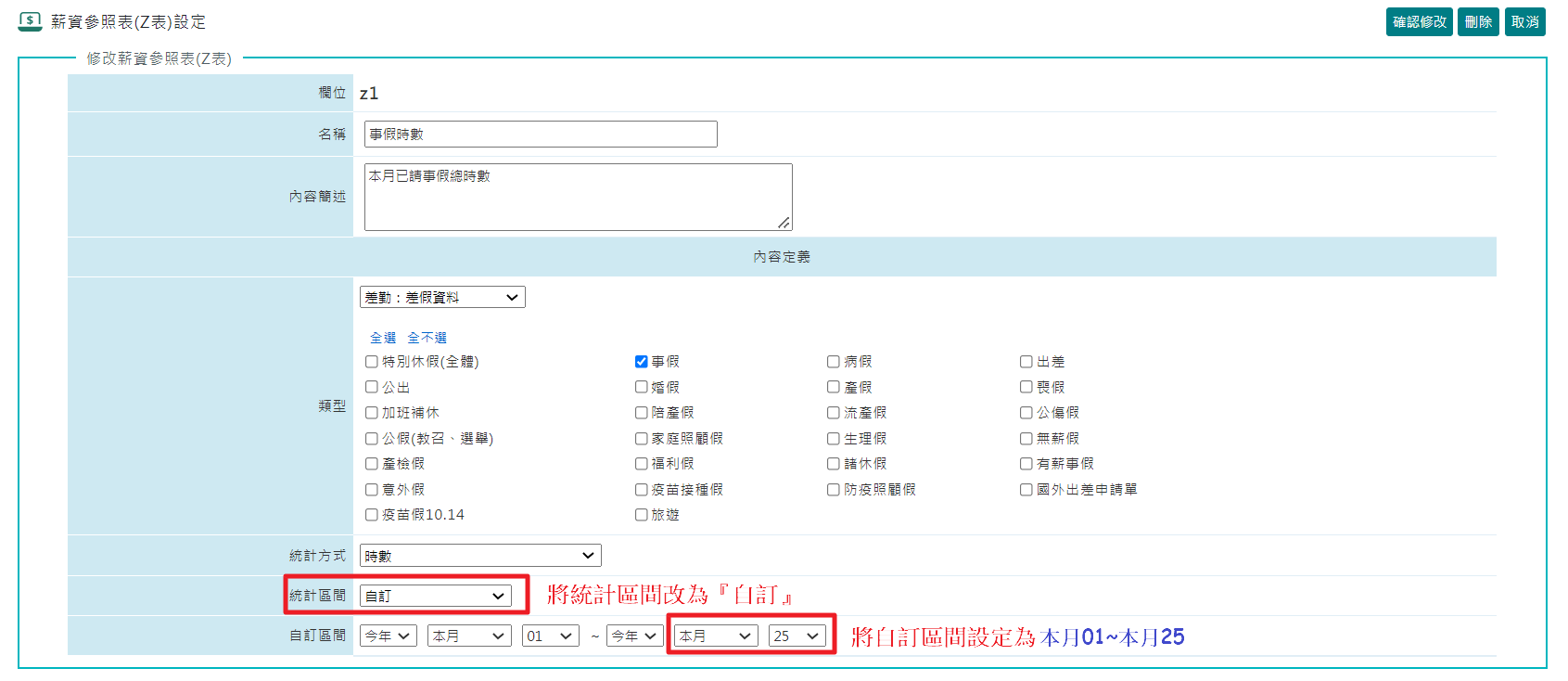Check the 特別休假(全體) checkbox

pyautogui.click(x=372, y=362)
